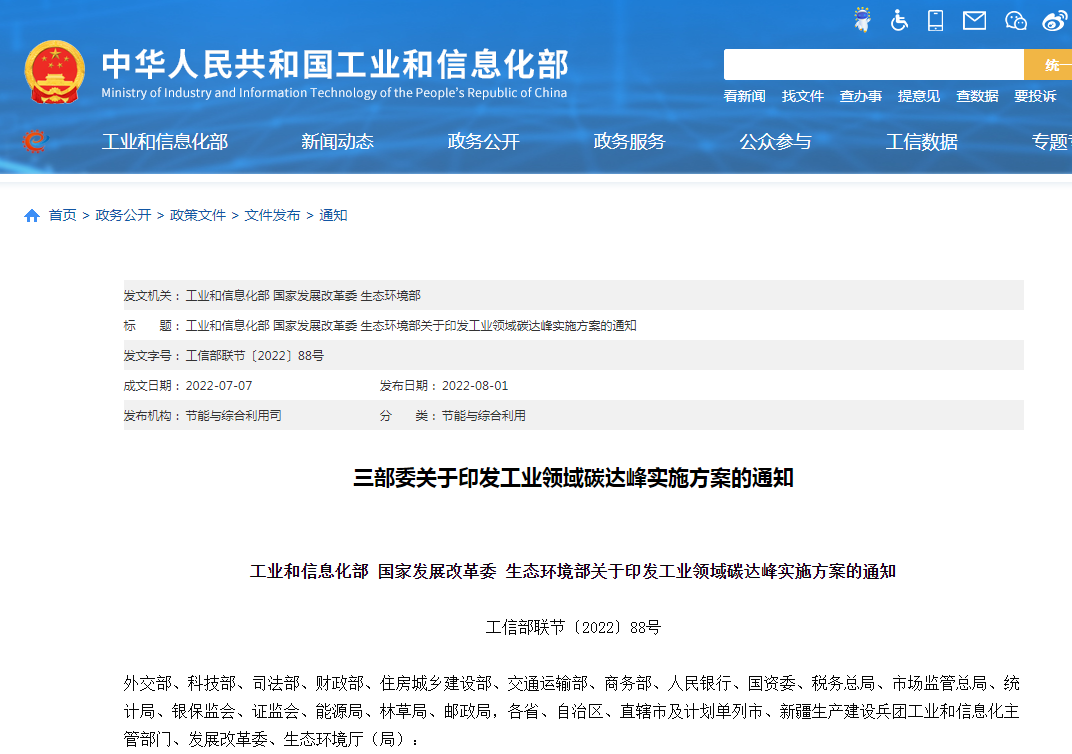
Task: Open 政务服务 navigation menu
Action: click(x=630, y=142)
